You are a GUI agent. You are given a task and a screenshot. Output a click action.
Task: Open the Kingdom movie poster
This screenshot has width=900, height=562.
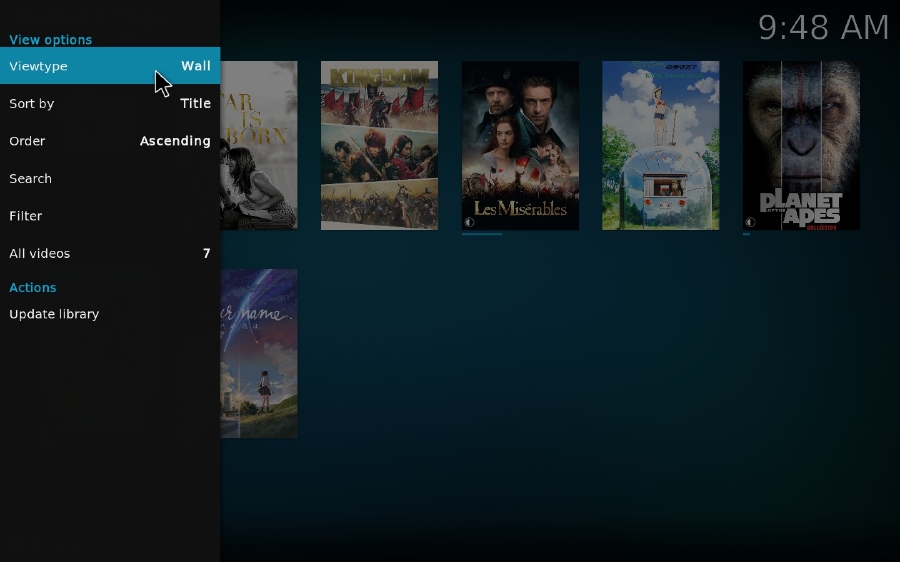point(379,145)
